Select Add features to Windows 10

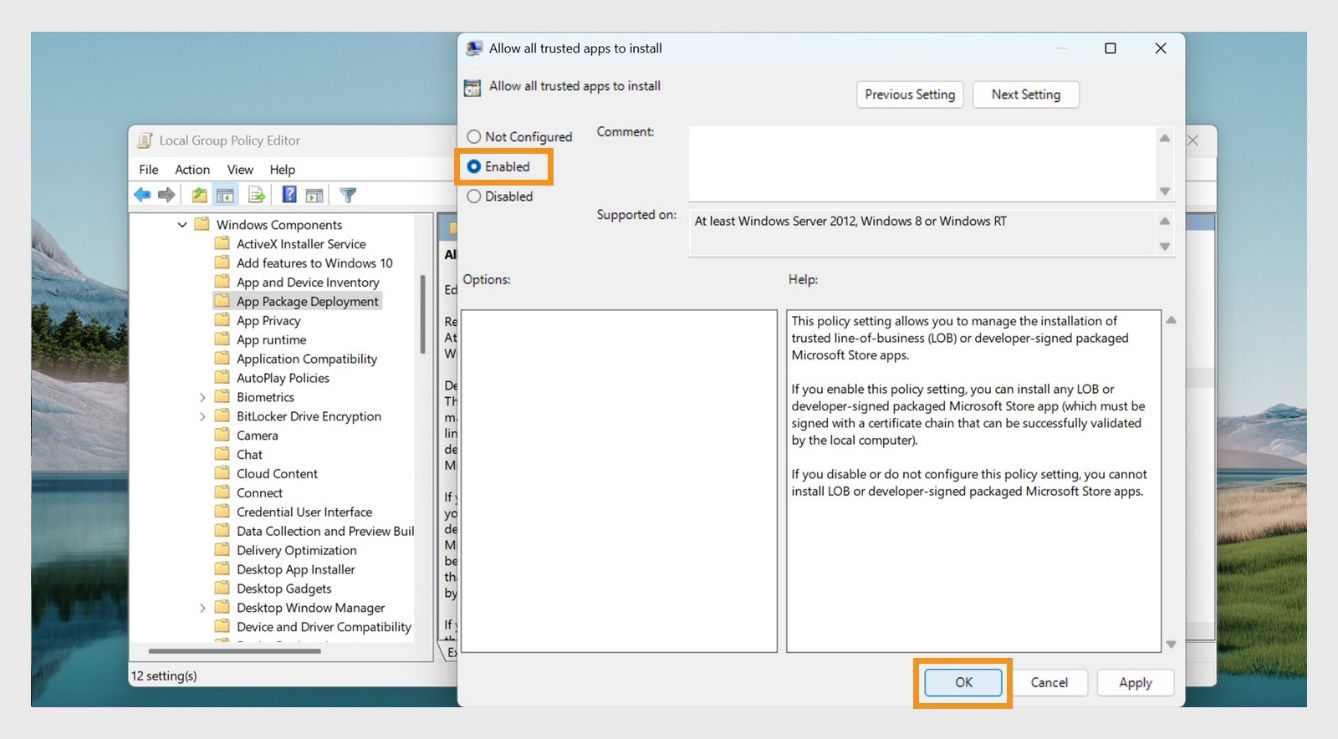(314, 263)
